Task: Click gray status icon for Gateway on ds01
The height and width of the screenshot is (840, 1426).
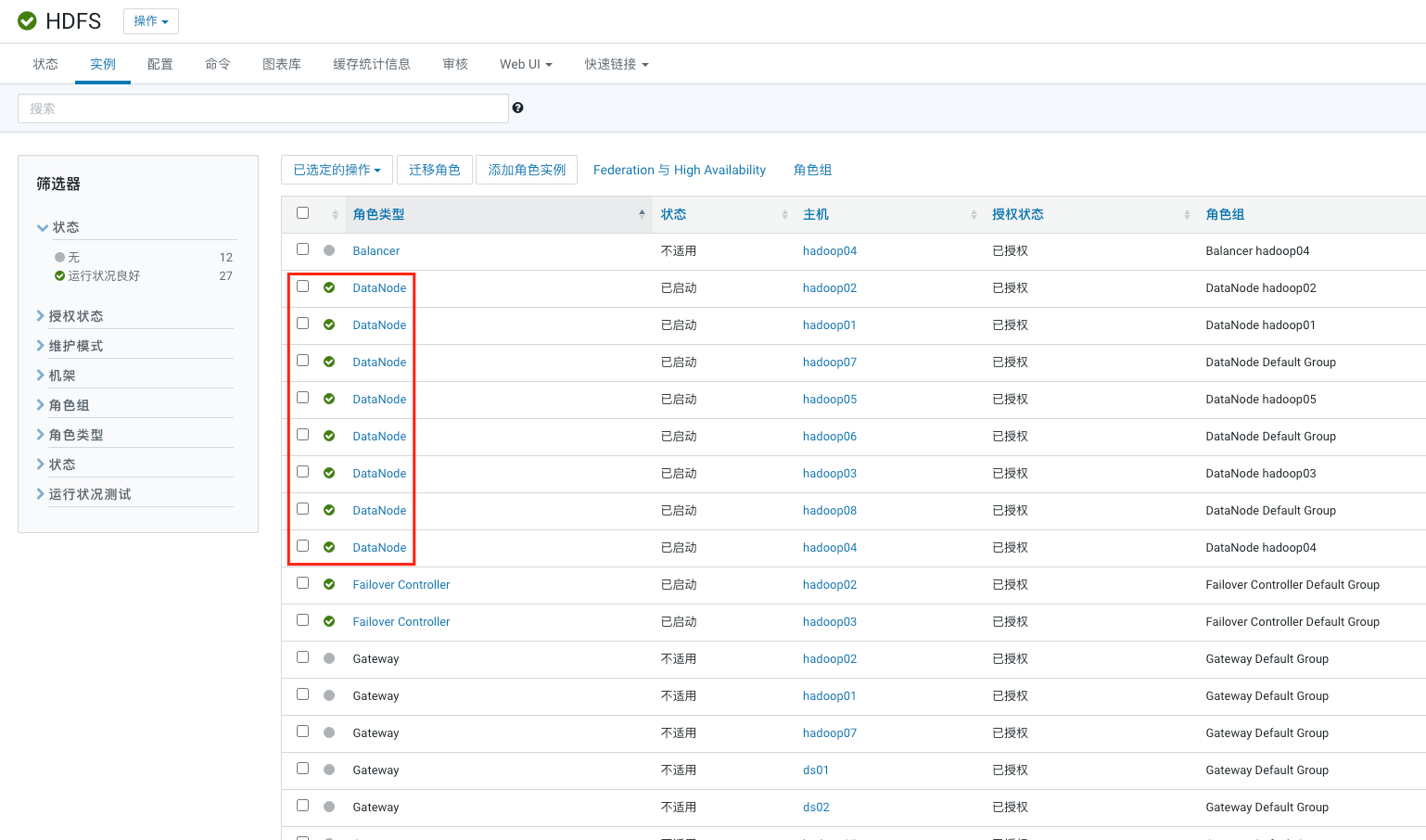Action: coord(329,770)
